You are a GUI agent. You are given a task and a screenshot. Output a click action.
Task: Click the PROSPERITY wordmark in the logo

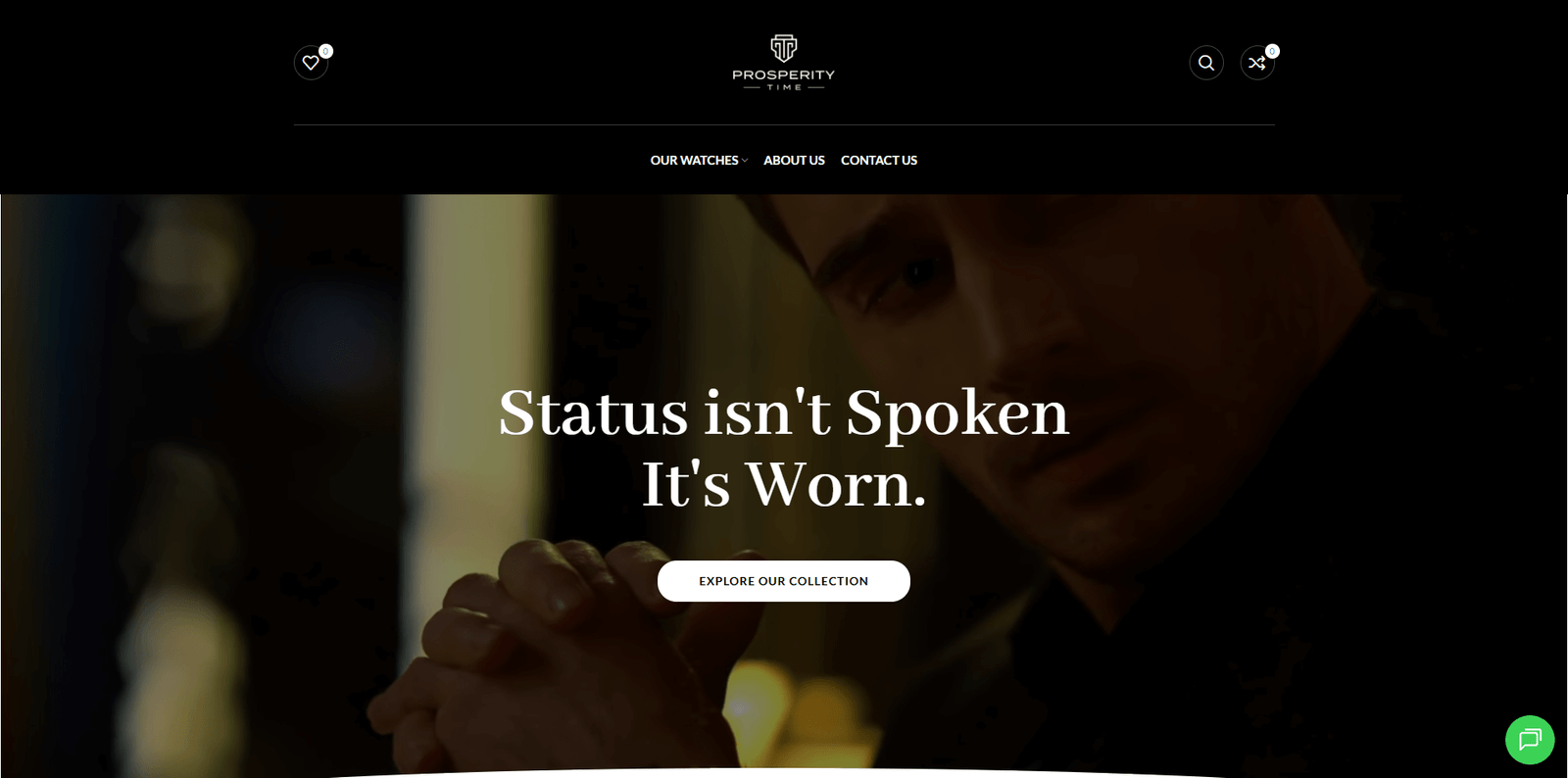click(x=784, y=74)
